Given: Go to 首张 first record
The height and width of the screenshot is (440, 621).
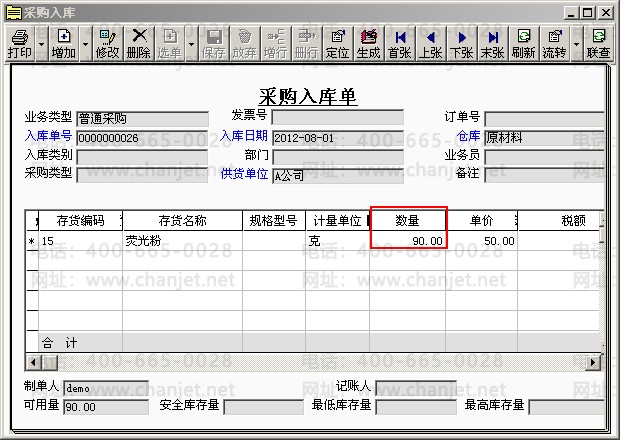Looking at the screenshot, I should pos(400,44).
